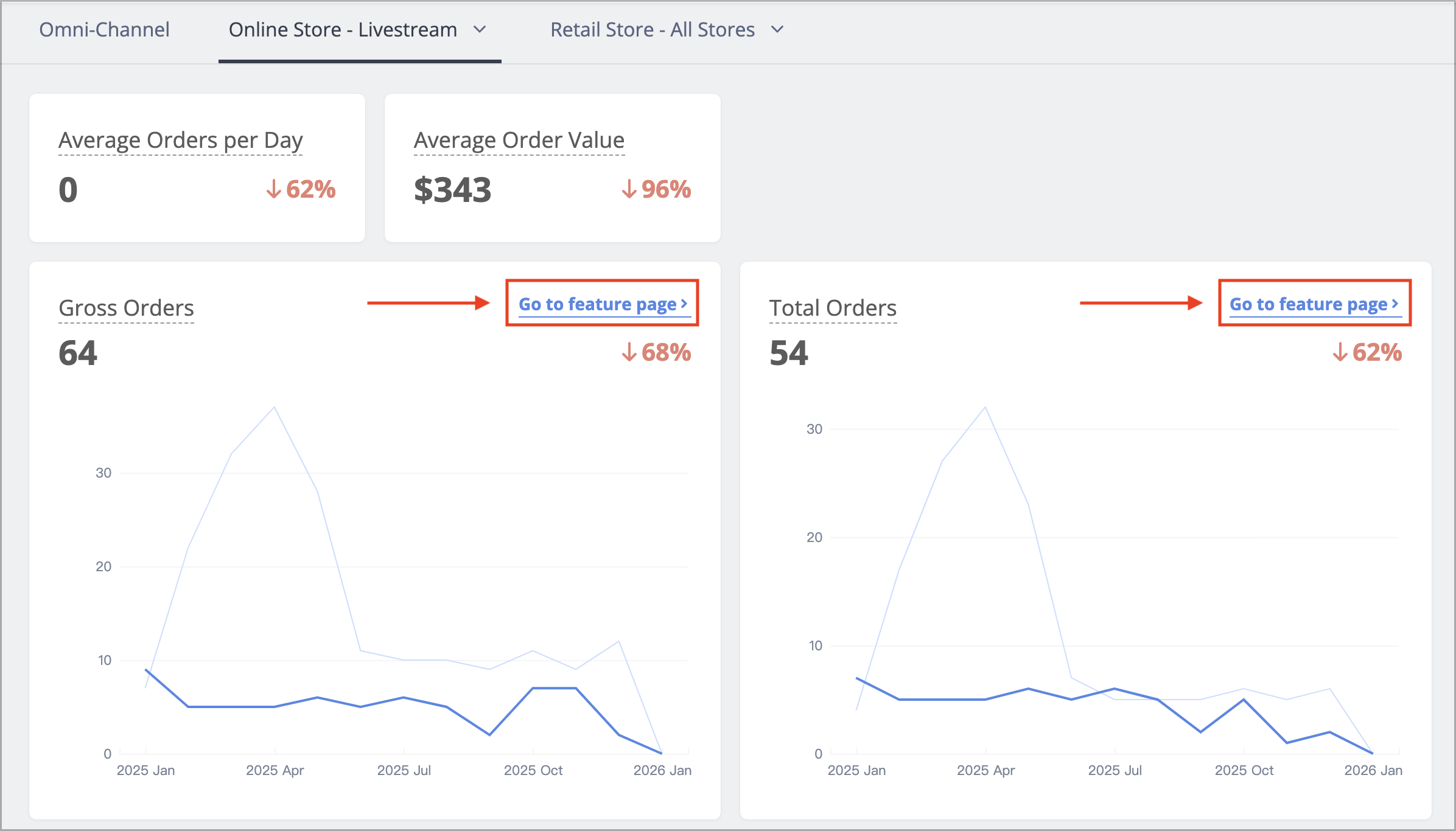Open Gross Orders feature page link

(x=603, y=304)
